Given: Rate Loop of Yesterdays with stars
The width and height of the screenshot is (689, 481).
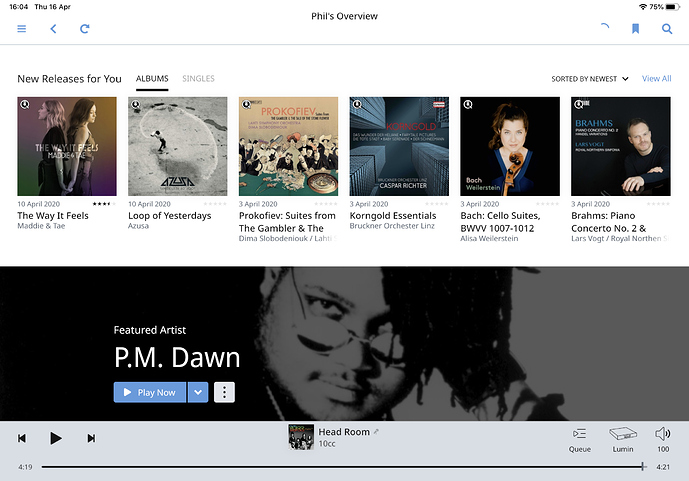Looking at the screenshot, I should (215, 204).
